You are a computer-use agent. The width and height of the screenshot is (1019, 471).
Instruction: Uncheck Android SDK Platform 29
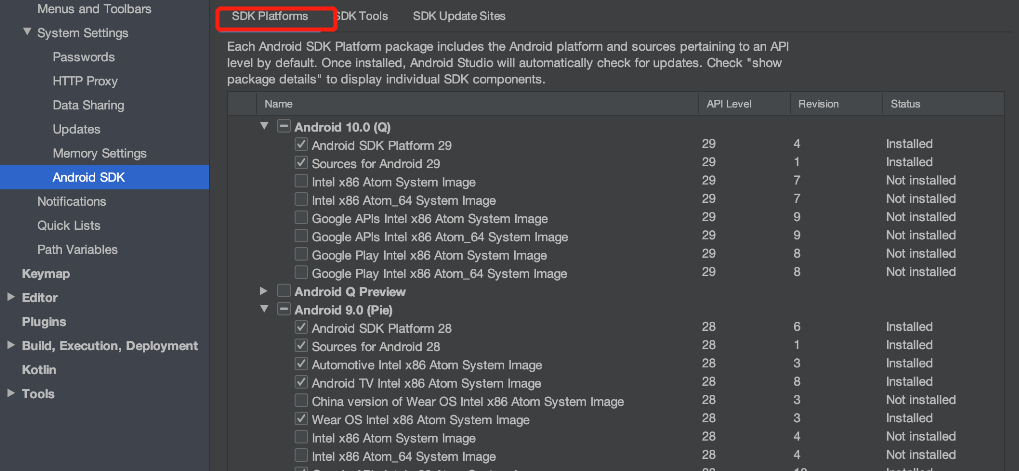(x=301, y=145)
